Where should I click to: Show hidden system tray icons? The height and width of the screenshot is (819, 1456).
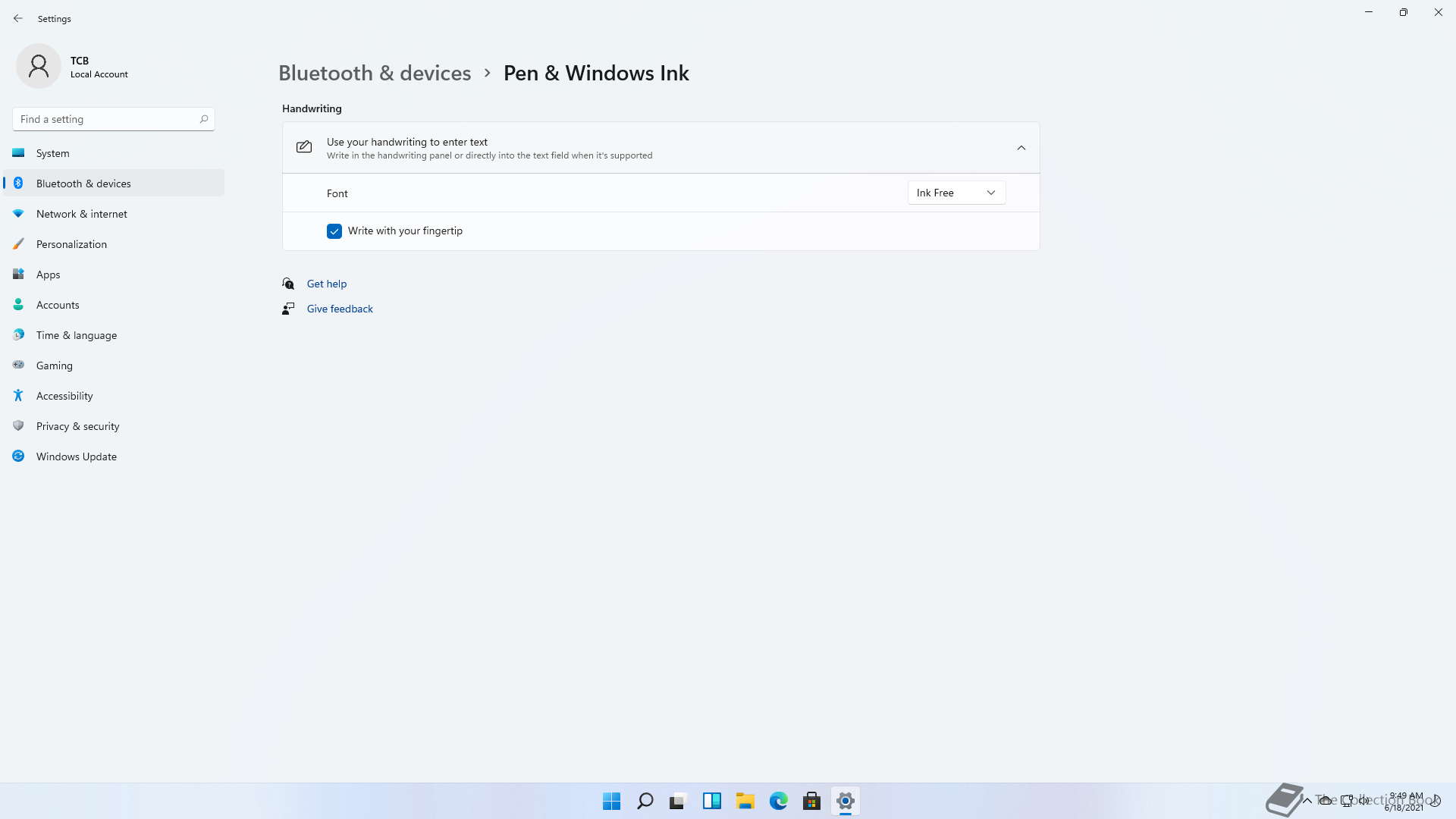(x=1307, y=800)
